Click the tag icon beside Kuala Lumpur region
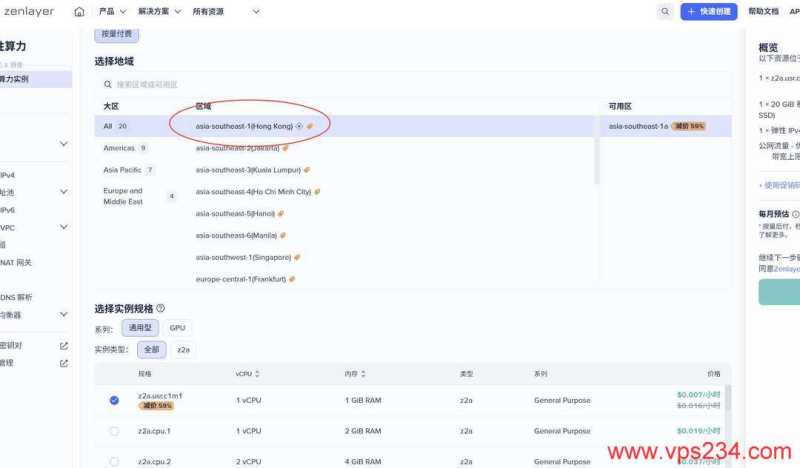This screenshot has height=468, width=800. tap(307, 170)
